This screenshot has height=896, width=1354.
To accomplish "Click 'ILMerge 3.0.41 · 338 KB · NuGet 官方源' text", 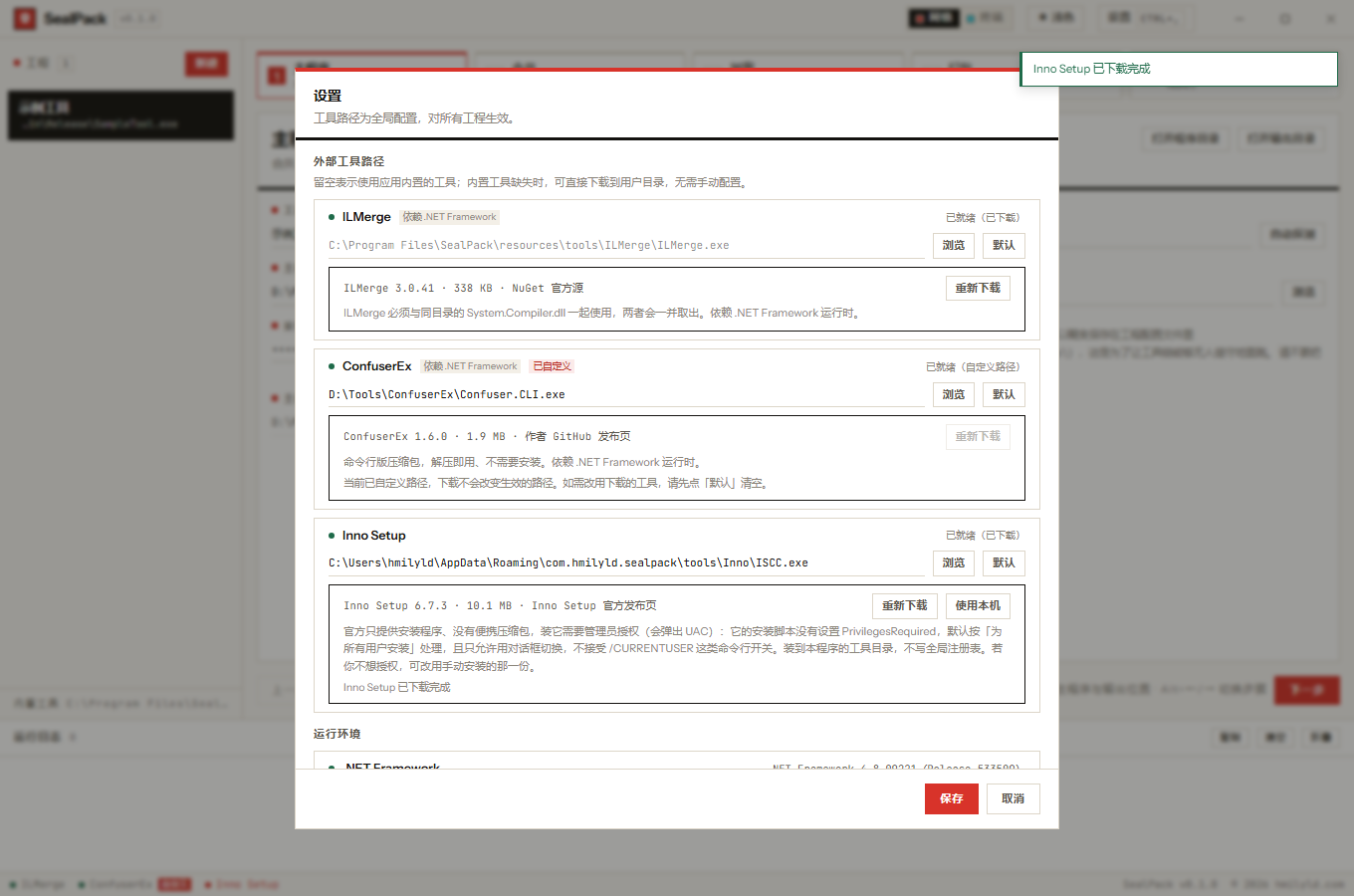I will coord(464,289).
